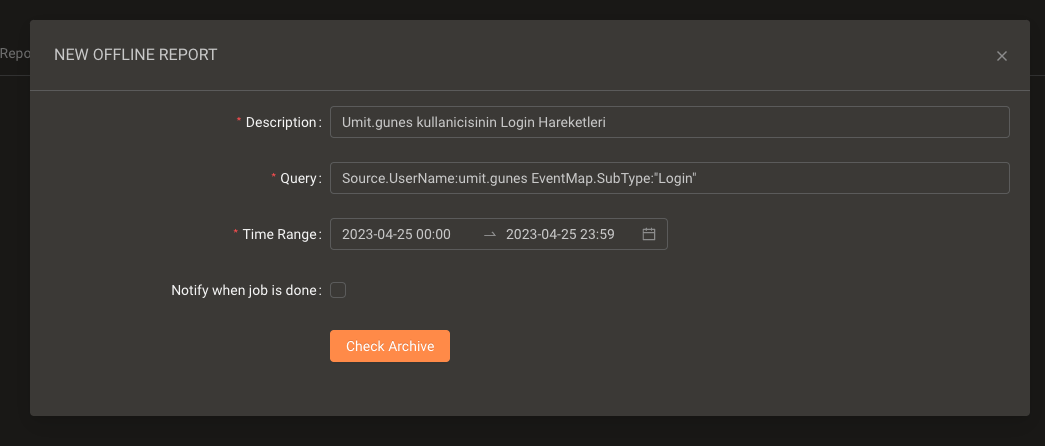Close the New Offline Report dialog
This screenshot has height=446, width=1045.
click(x=1002, y=56)
